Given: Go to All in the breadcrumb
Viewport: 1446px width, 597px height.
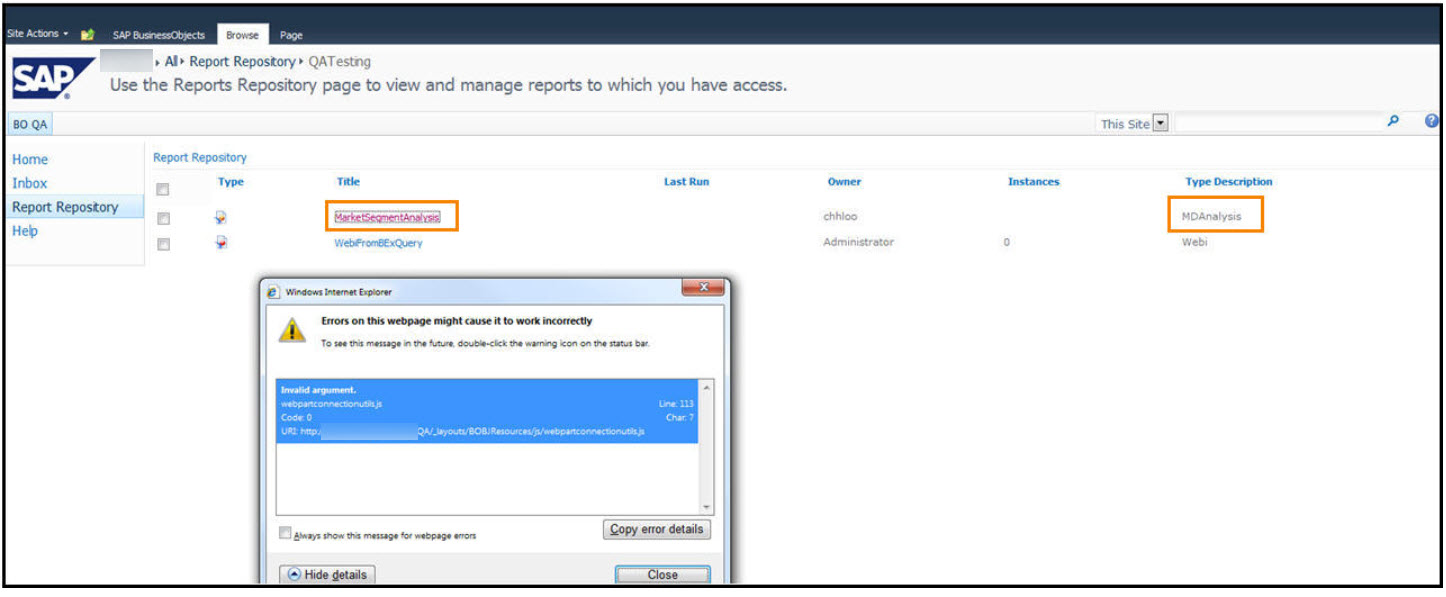Looking at the screenshot, I should coord(171,62).
